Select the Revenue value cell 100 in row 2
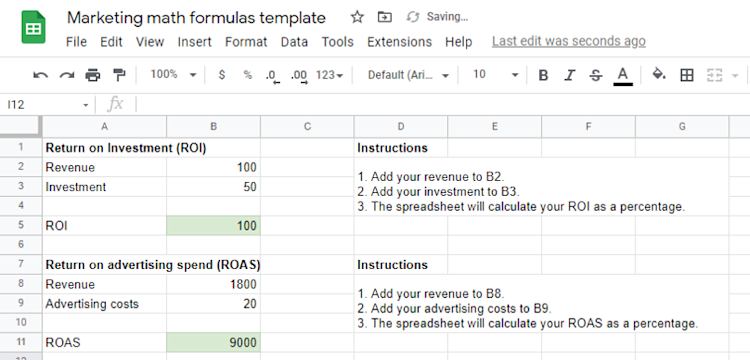This screenshot has width=750, height=360. coord(213,167)
